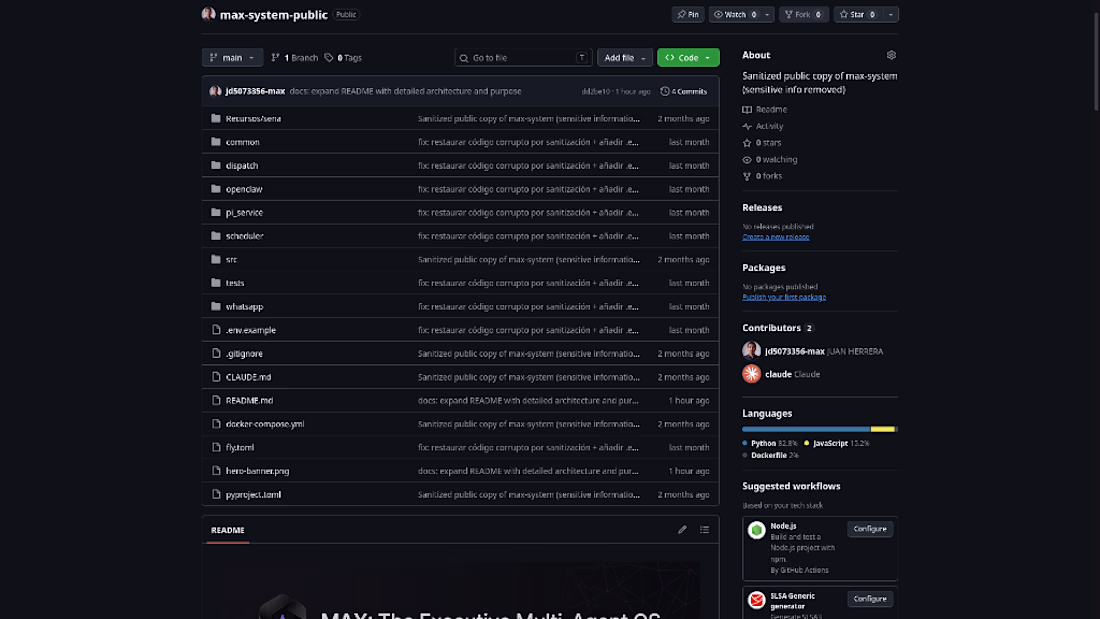Click the branch icon beside 1 Branch

click(275, 58)
